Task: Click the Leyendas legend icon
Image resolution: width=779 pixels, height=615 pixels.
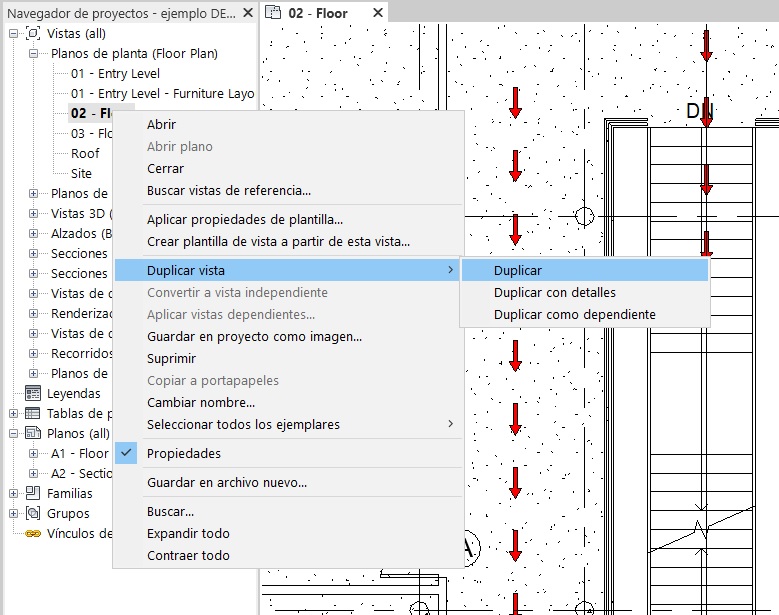Action: point(32,394)
